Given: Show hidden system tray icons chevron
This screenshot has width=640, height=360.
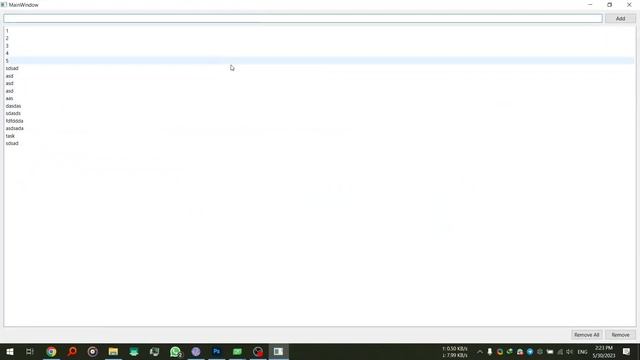Looking at the screenshot, I should point(480,352).
